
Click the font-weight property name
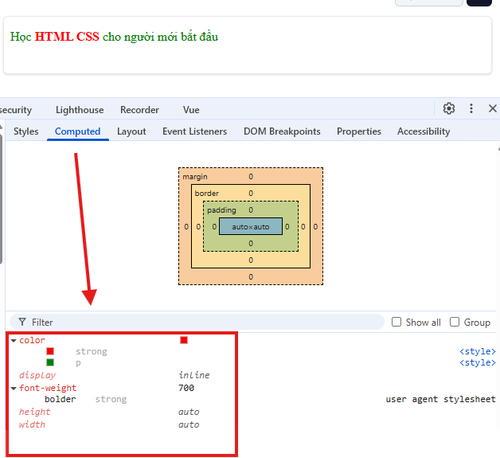[x=48, y=388]
